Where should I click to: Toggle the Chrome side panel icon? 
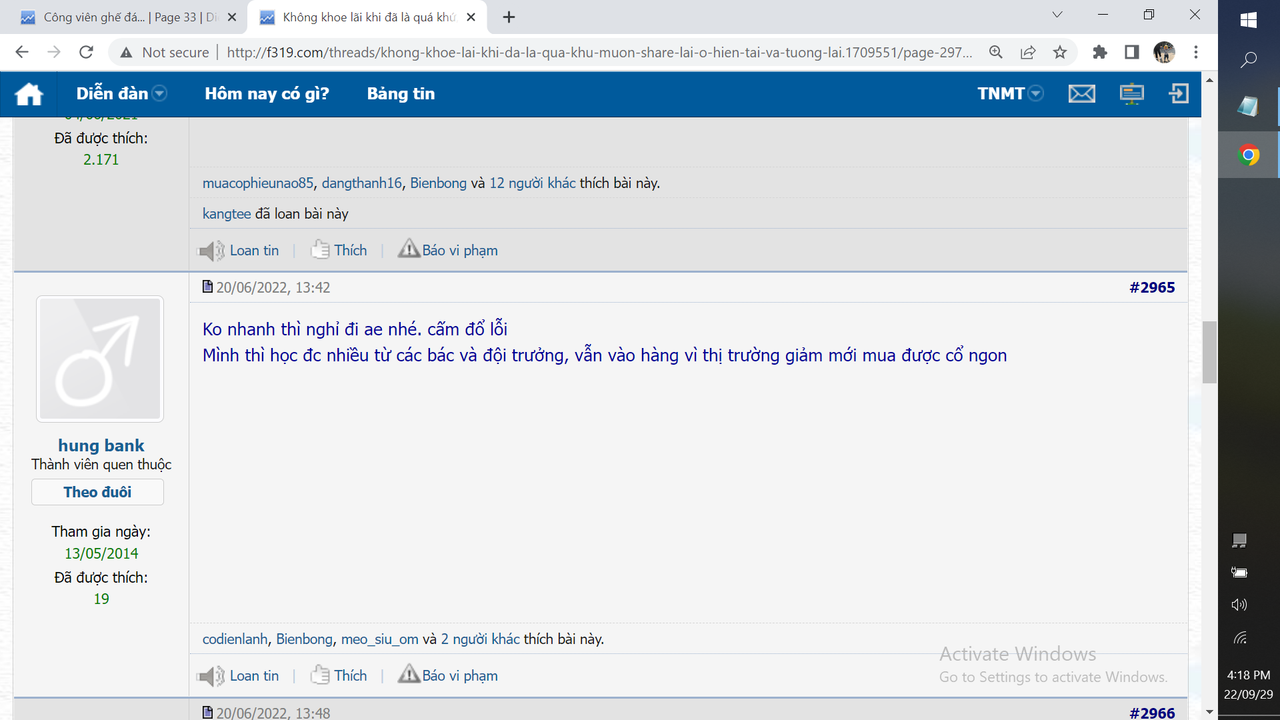1132,52
